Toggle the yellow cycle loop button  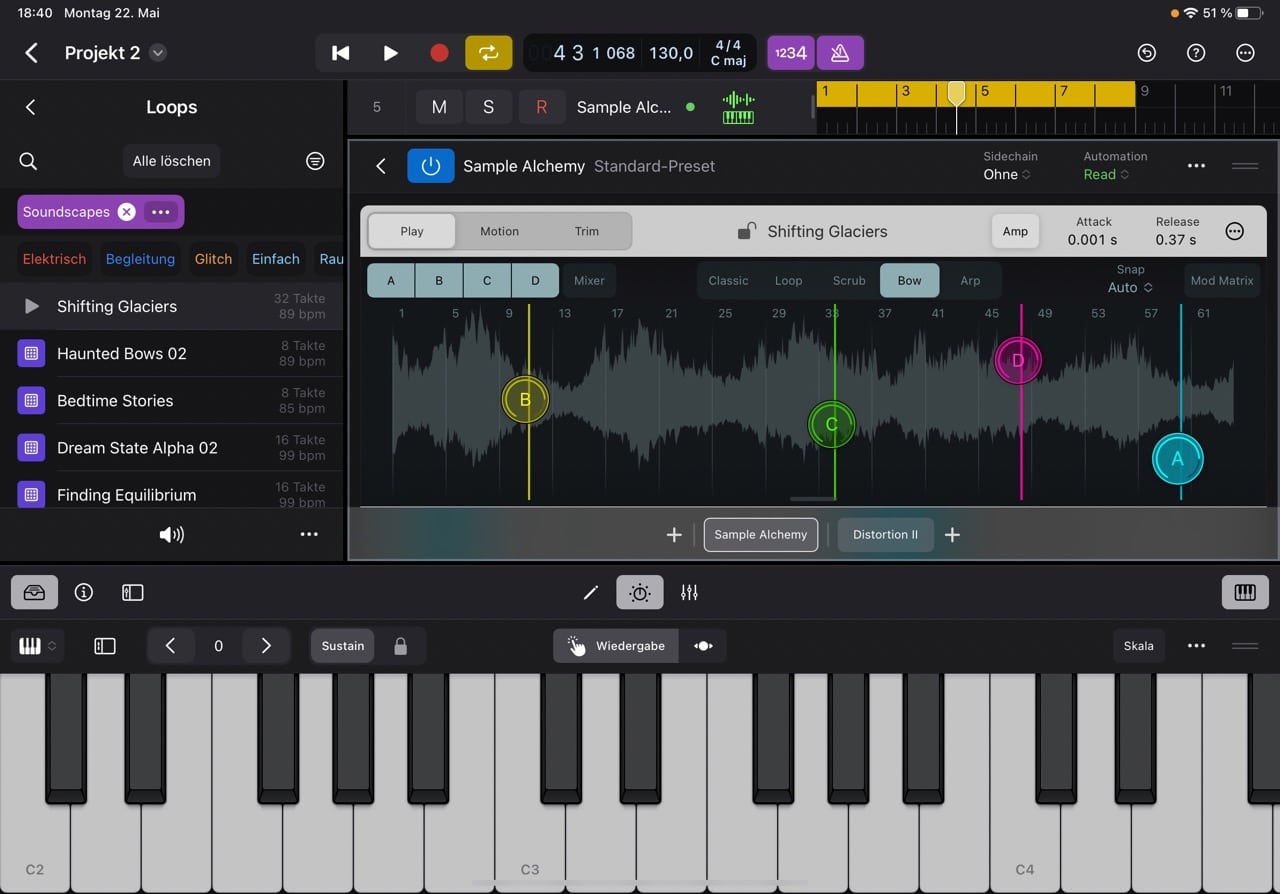(488, 53)
